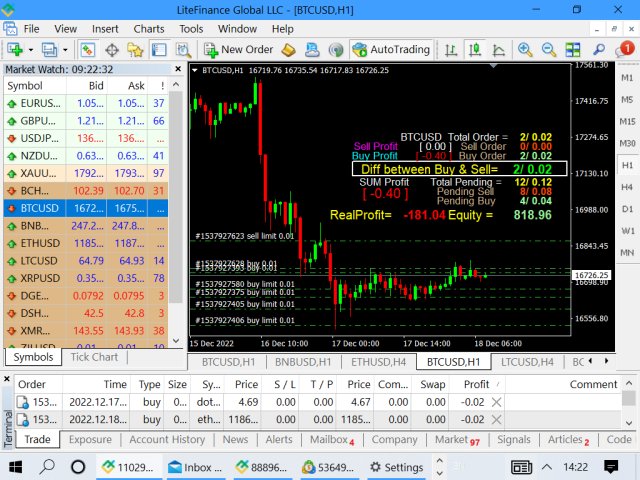Select the M5 timeframe

[627, 100]
